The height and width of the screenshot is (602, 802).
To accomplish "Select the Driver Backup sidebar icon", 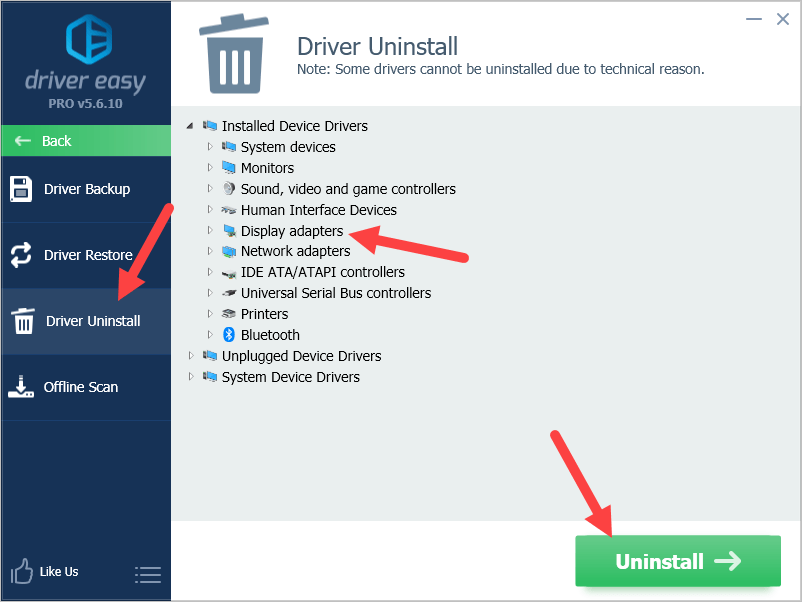I will 21,188.
